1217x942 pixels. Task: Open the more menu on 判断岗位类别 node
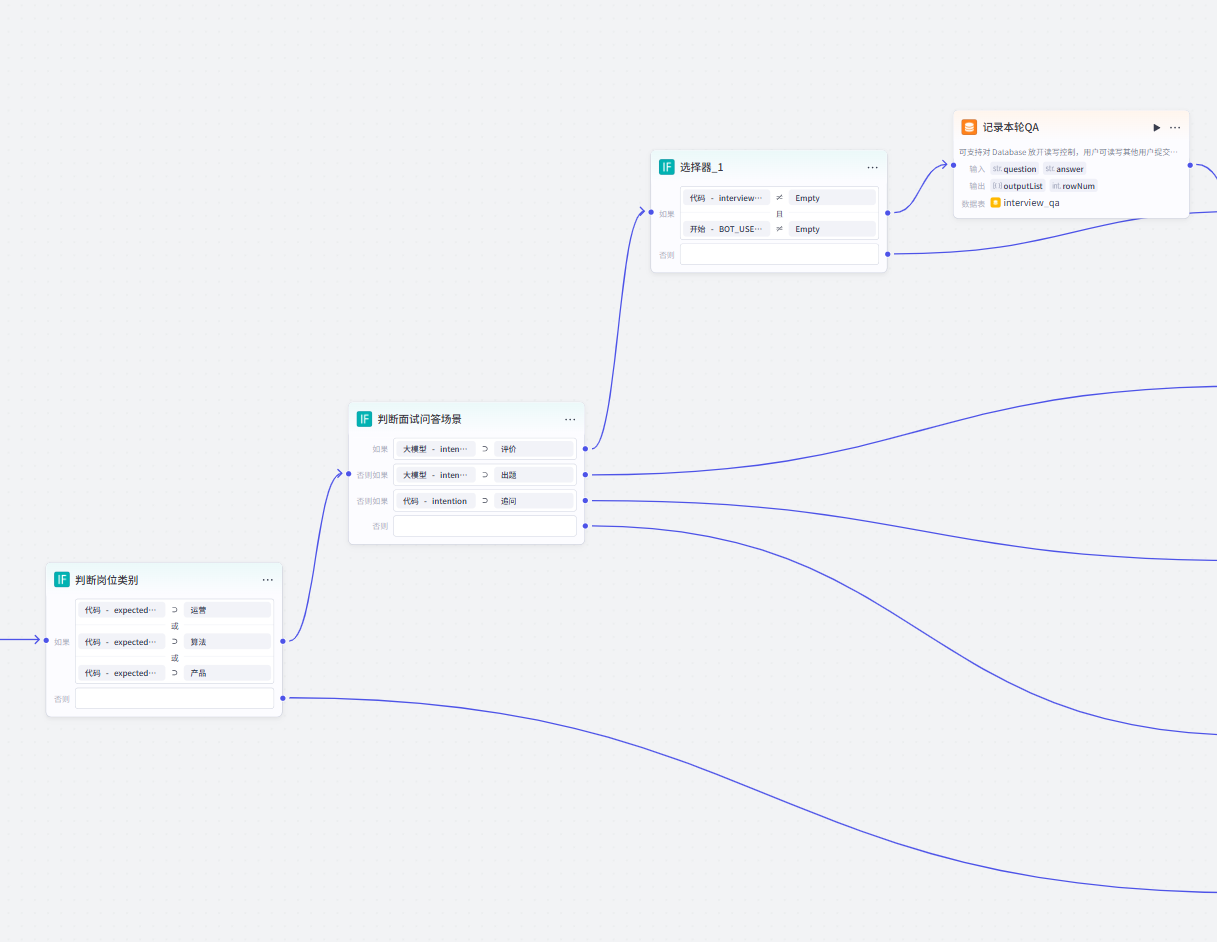268,580
